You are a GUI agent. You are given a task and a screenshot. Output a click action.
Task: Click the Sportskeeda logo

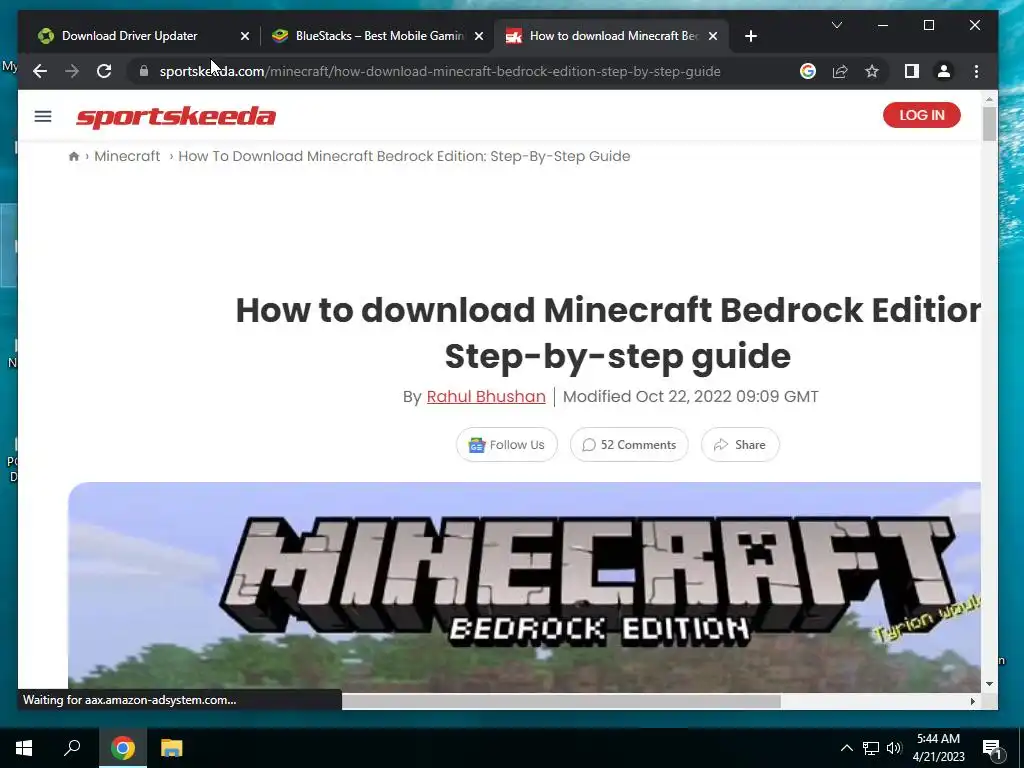pos(176,116)
